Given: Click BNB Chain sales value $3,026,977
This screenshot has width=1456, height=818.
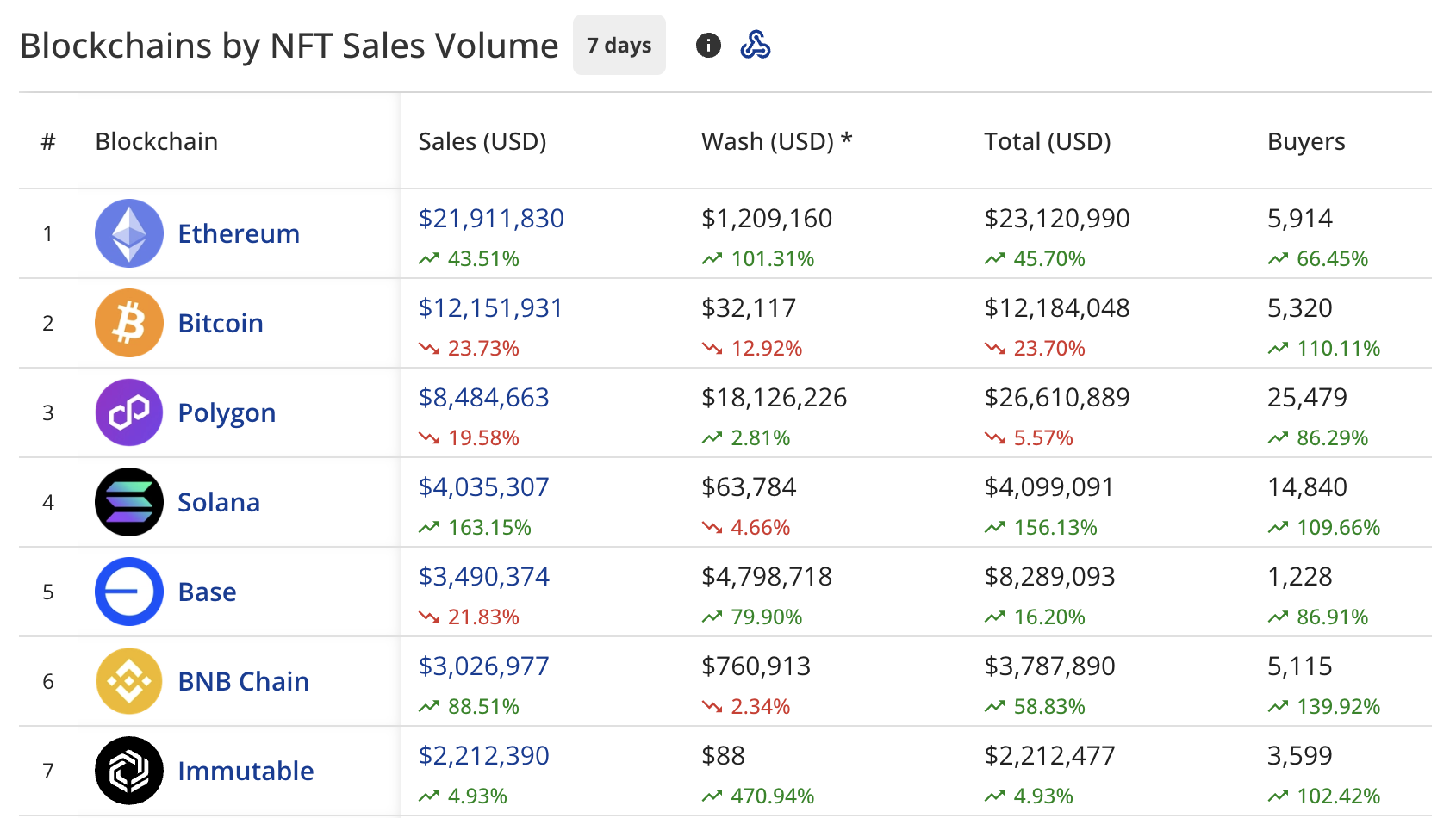Looking at the screenshot, I should pos(483,666).
